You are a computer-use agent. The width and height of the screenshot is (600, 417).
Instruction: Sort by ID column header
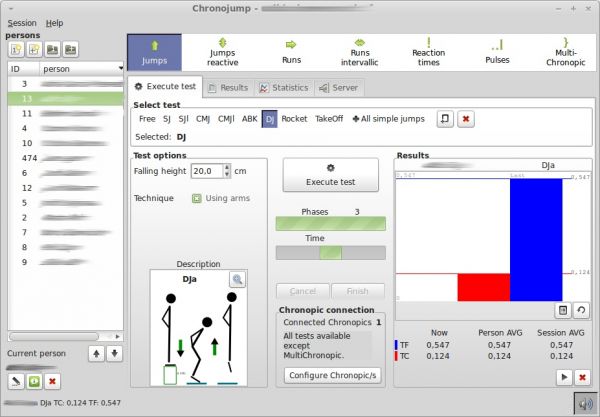[23, 69]
